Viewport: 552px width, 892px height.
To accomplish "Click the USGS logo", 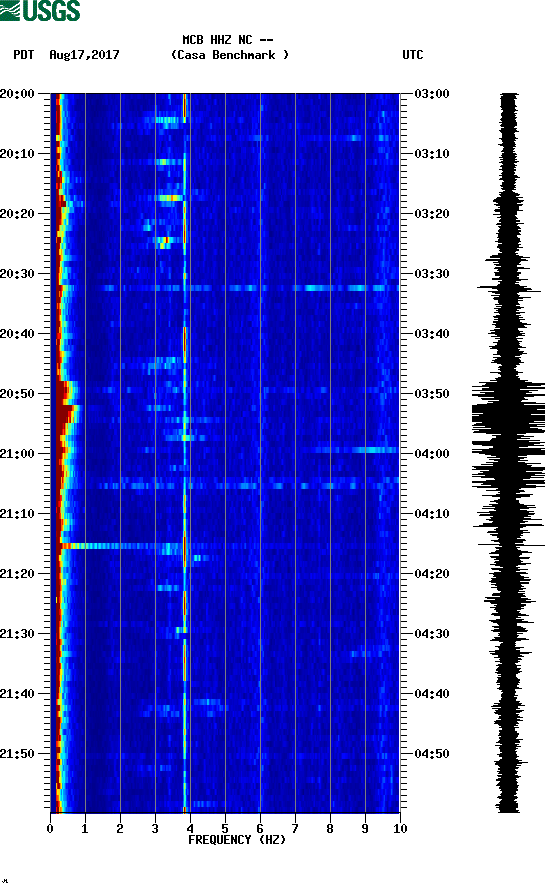I will tap(40, 10).
